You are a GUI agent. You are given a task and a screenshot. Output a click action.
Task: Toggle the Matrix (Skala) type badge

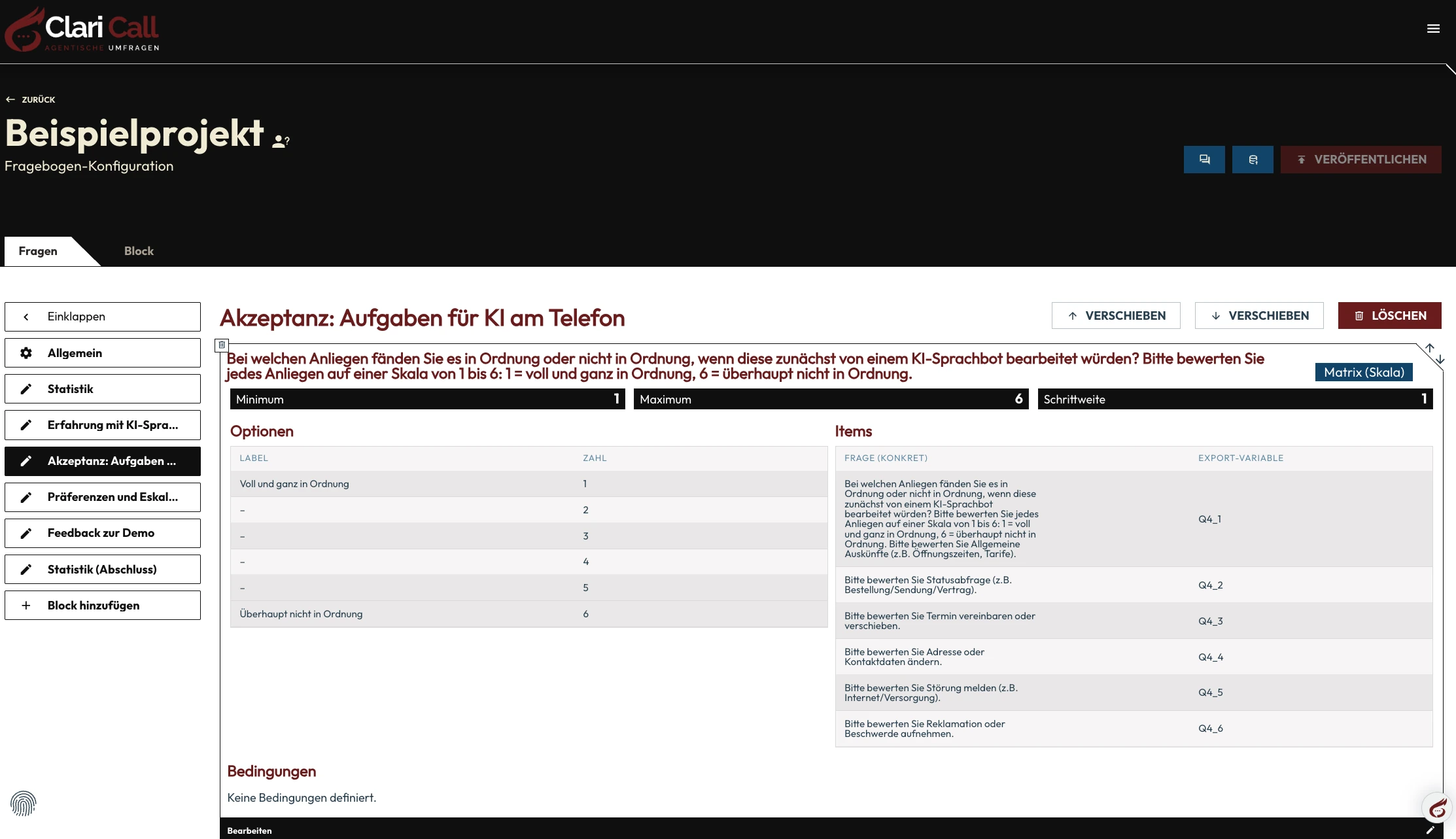click(1363, 372)
